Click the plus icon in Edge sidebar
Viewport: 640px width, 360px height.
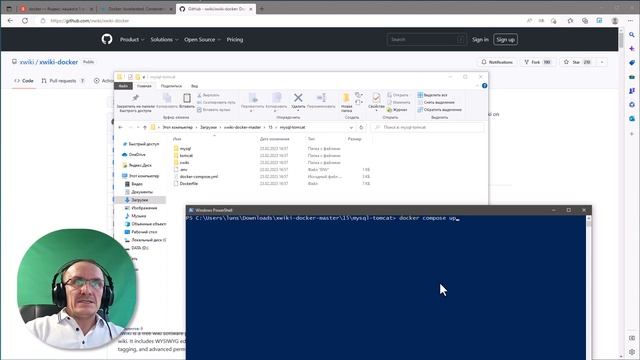(632, 133)
